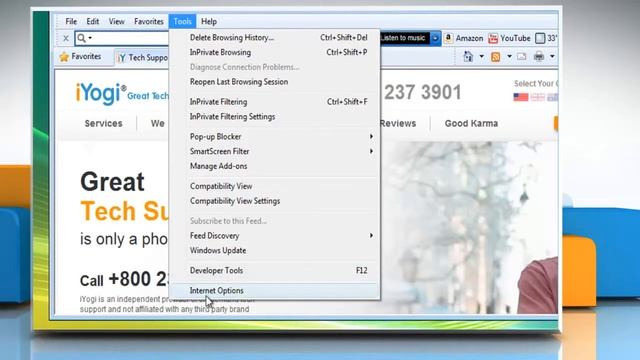Close the open Tools menu
Viewport: 640px width, 360px height.
click(182, 21)
